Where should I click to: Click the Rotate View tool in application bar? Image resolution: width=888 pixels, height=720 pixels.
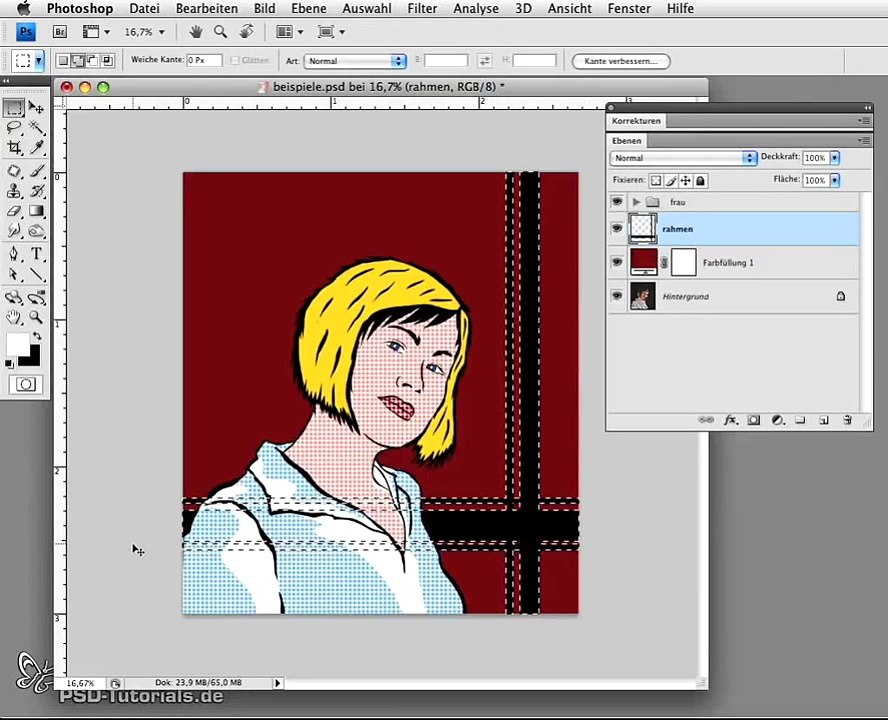(x=246, y=32)
